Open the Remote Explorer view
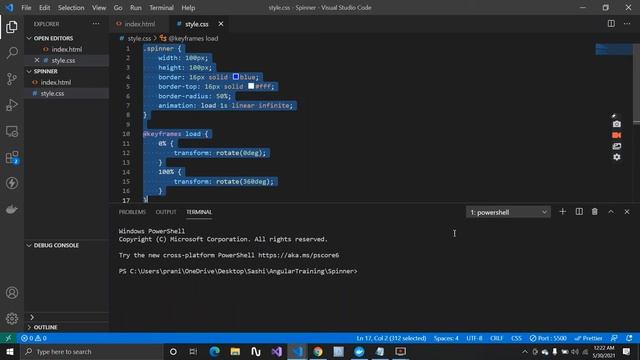The image size is (640, 360). 12,131
